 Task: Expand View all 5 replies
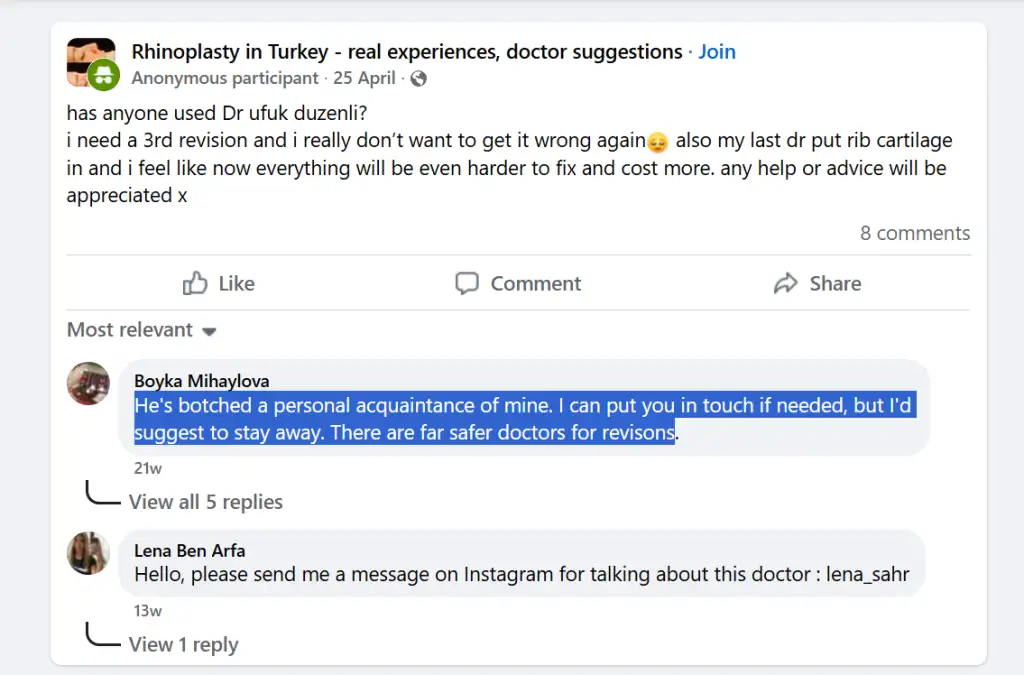tap(205, 502)
